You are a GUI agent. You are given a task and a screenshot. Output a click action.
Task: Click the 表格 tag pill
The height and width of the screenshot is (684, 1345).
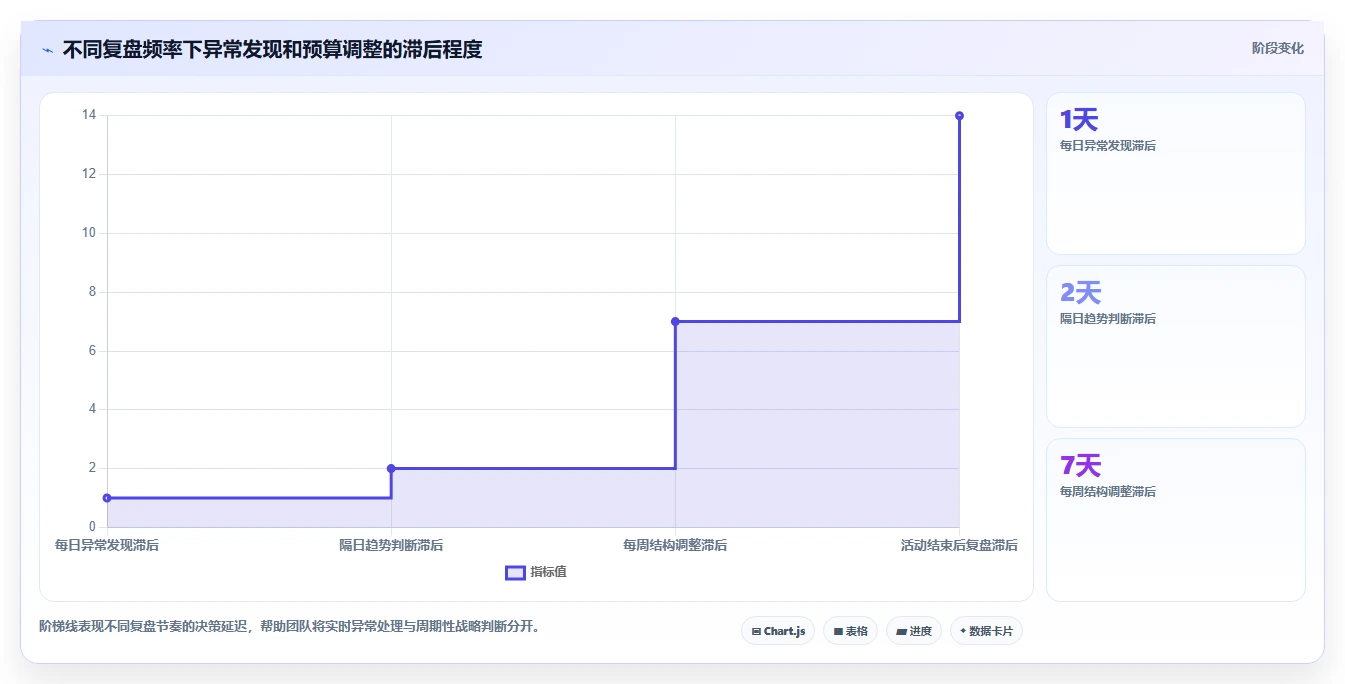[850, 631]
